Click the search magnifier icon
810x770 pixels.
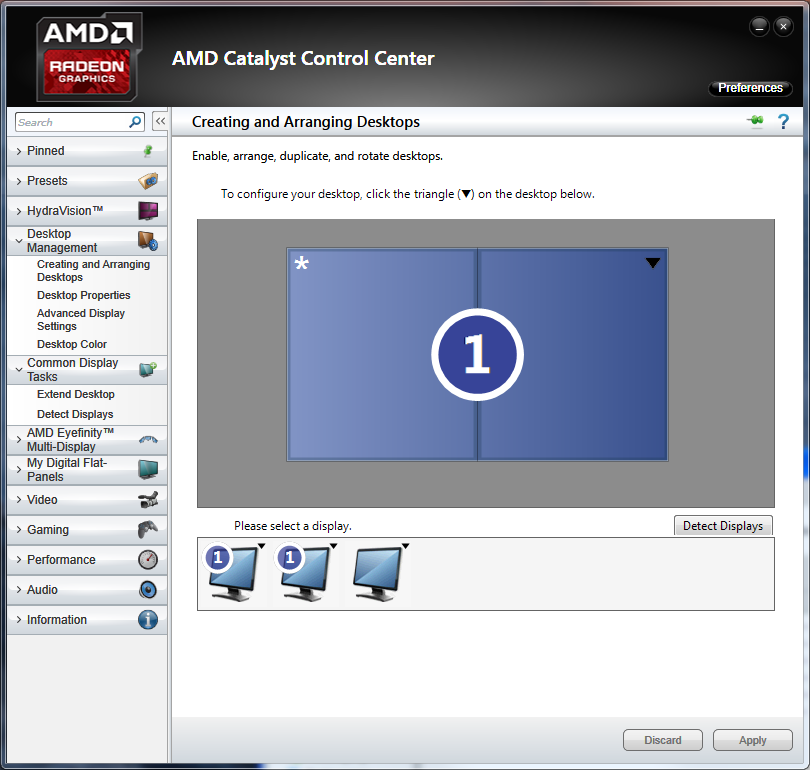coord(135,122)
